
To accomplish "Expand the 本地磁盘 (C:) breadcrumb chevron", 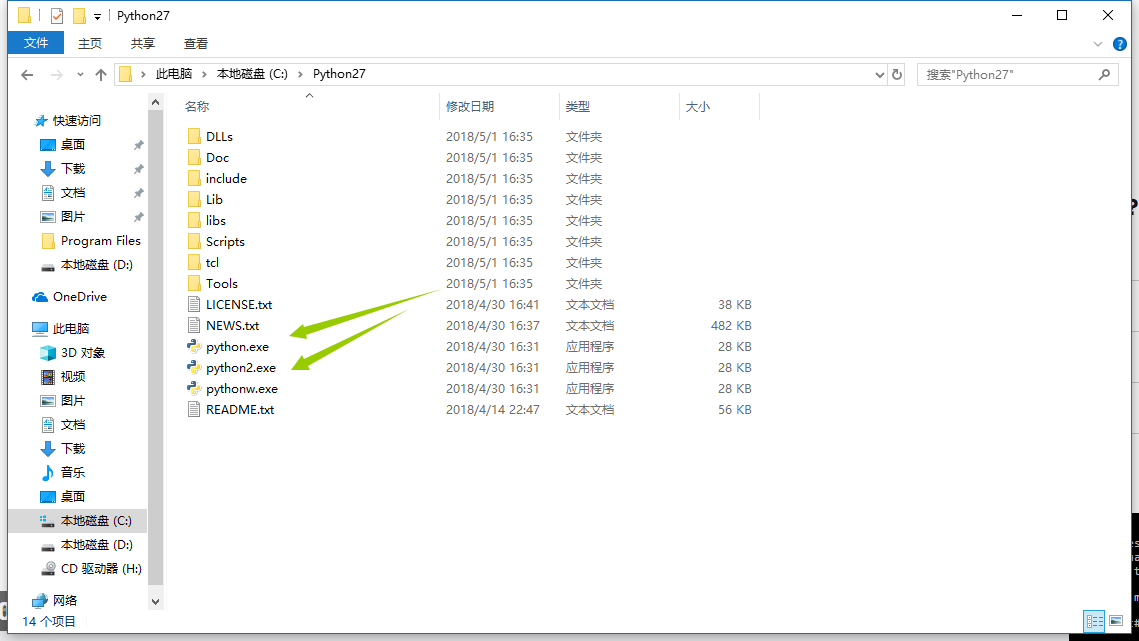I will [300, 74].
